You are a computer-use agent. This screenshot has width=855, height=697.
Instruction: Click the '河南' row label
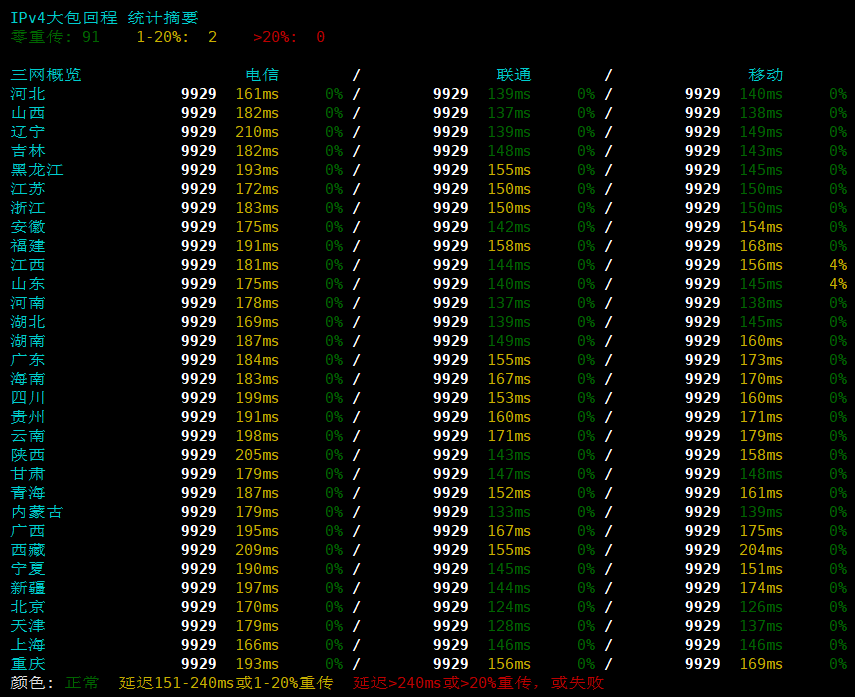point(28,303)
